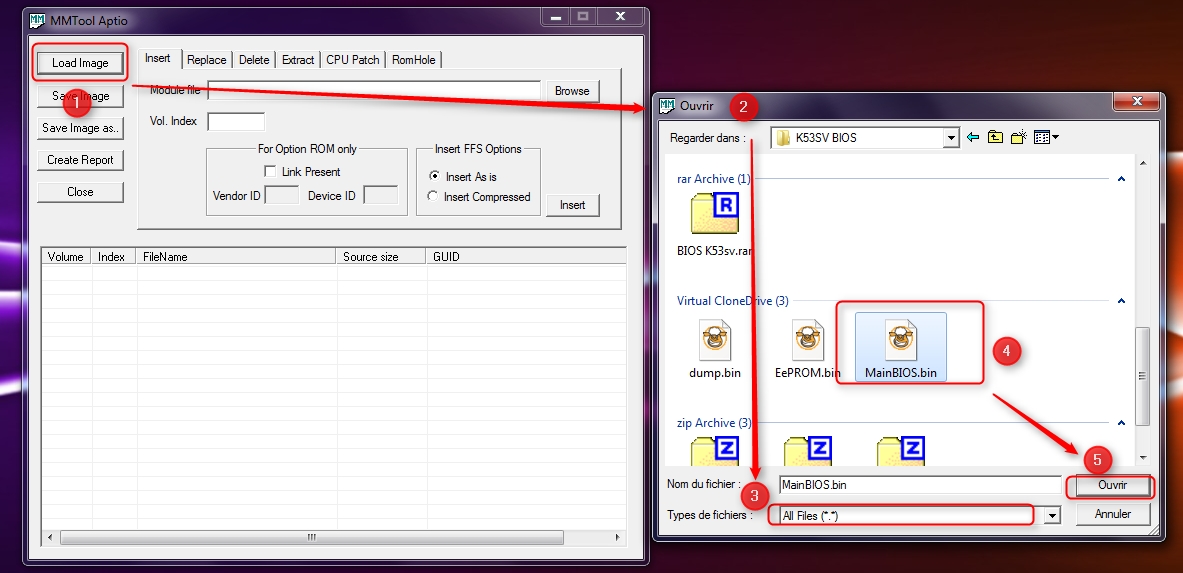Select the EePROM.bin file
This screenshot has height=573, width=1183.
(807, 350)
